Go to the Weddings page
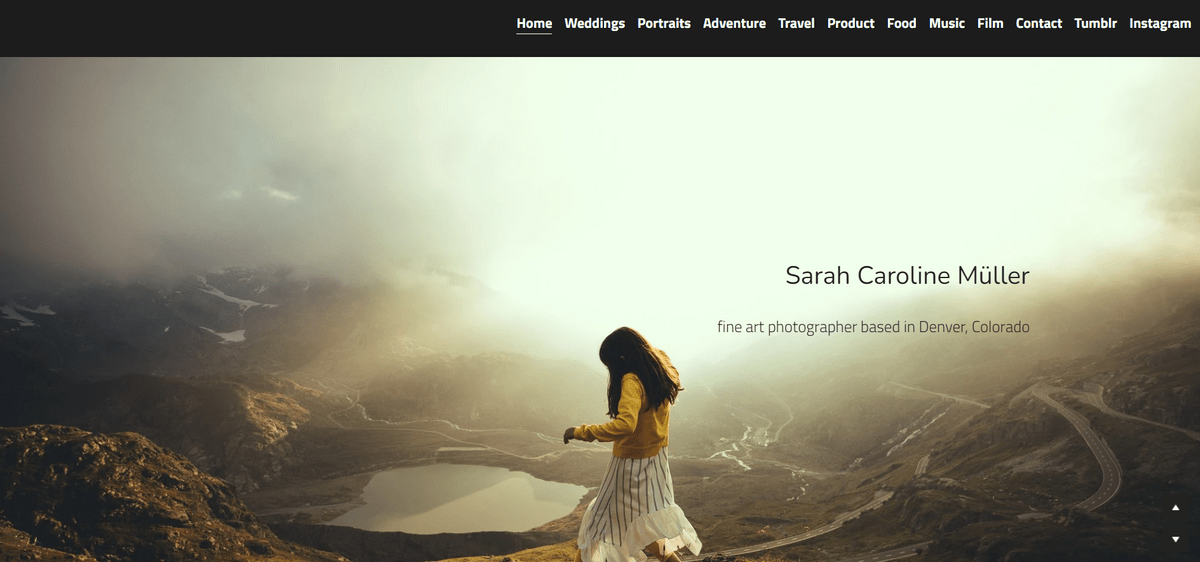Image resolution: width=1200 pixels, height=562 pixels. tap(594, 23)
